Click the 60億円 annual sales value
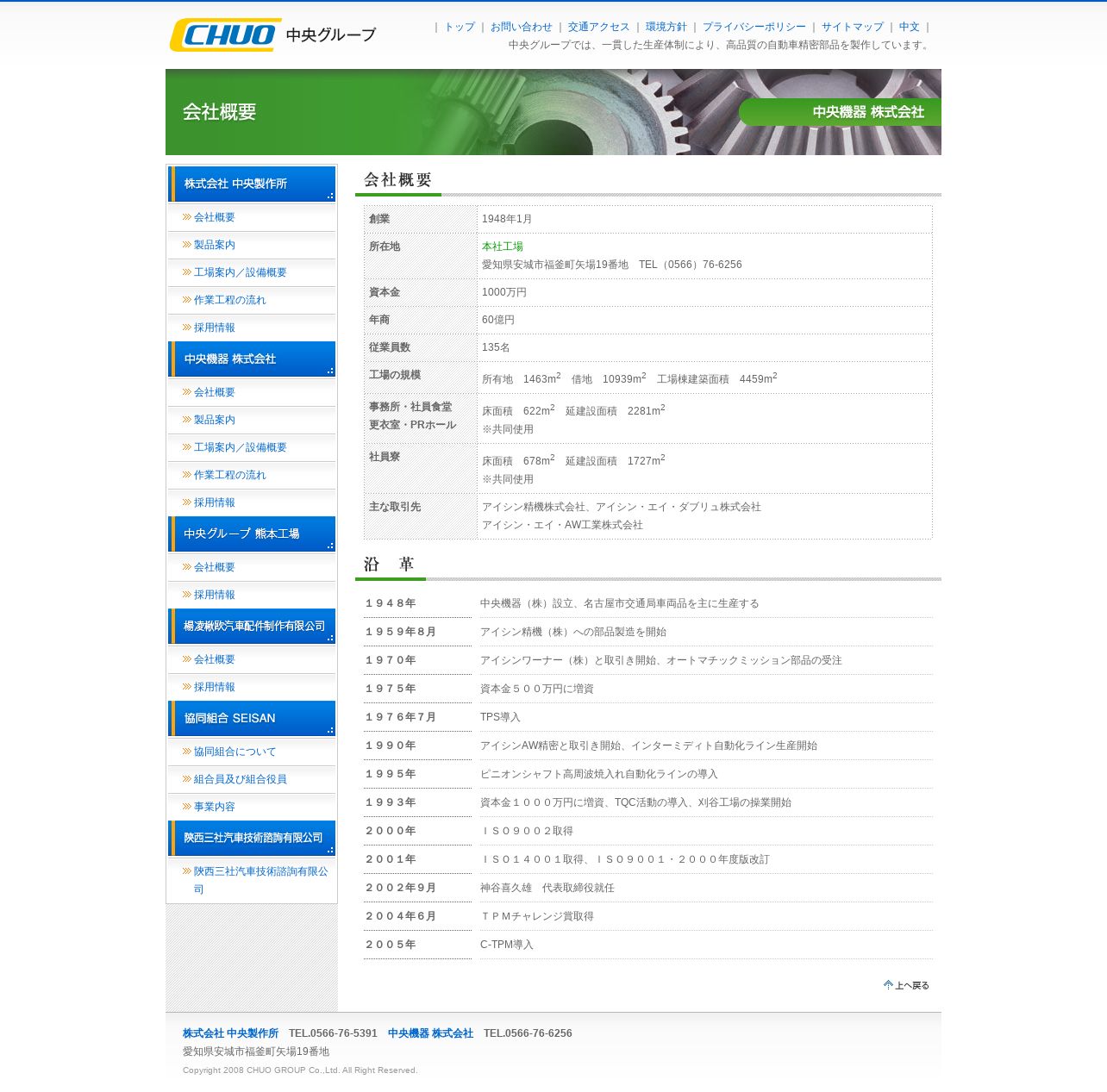The image size is (1107, 1092). coord(497,320)
